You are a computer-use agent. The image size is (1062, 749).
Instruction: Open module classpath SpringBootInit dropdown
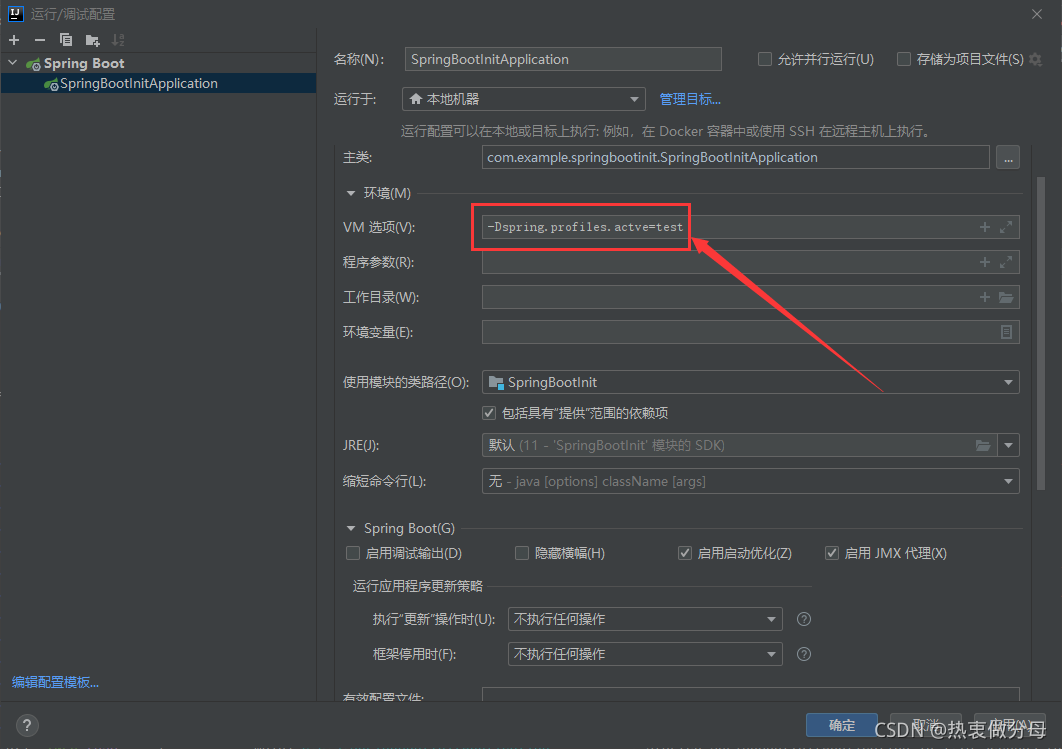click(x=750, y=382)
